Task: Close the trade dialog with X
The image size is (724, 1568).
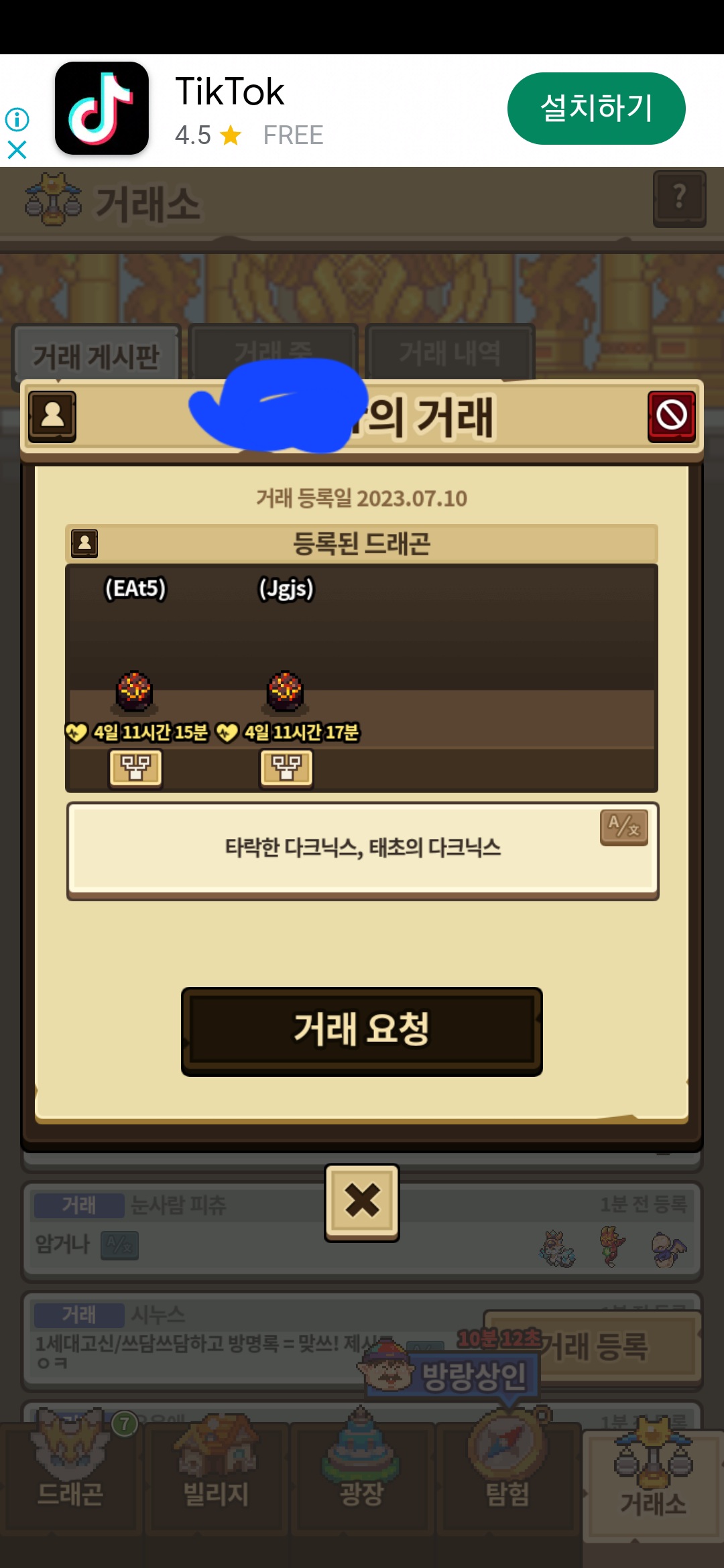Action: 362,1202
